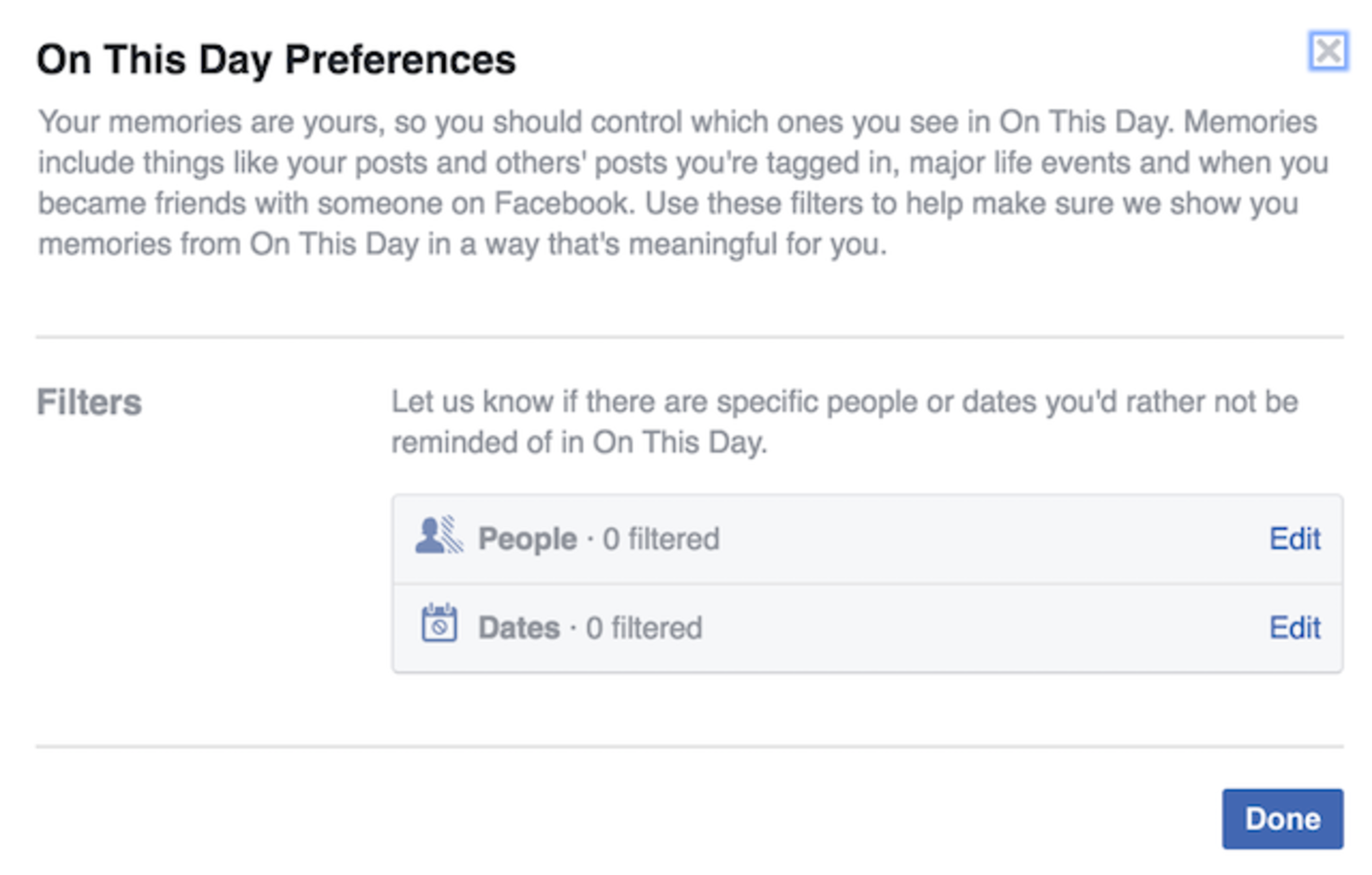
Task: Click the "0 filtered" count beside Dates
Action: [644, 628]
